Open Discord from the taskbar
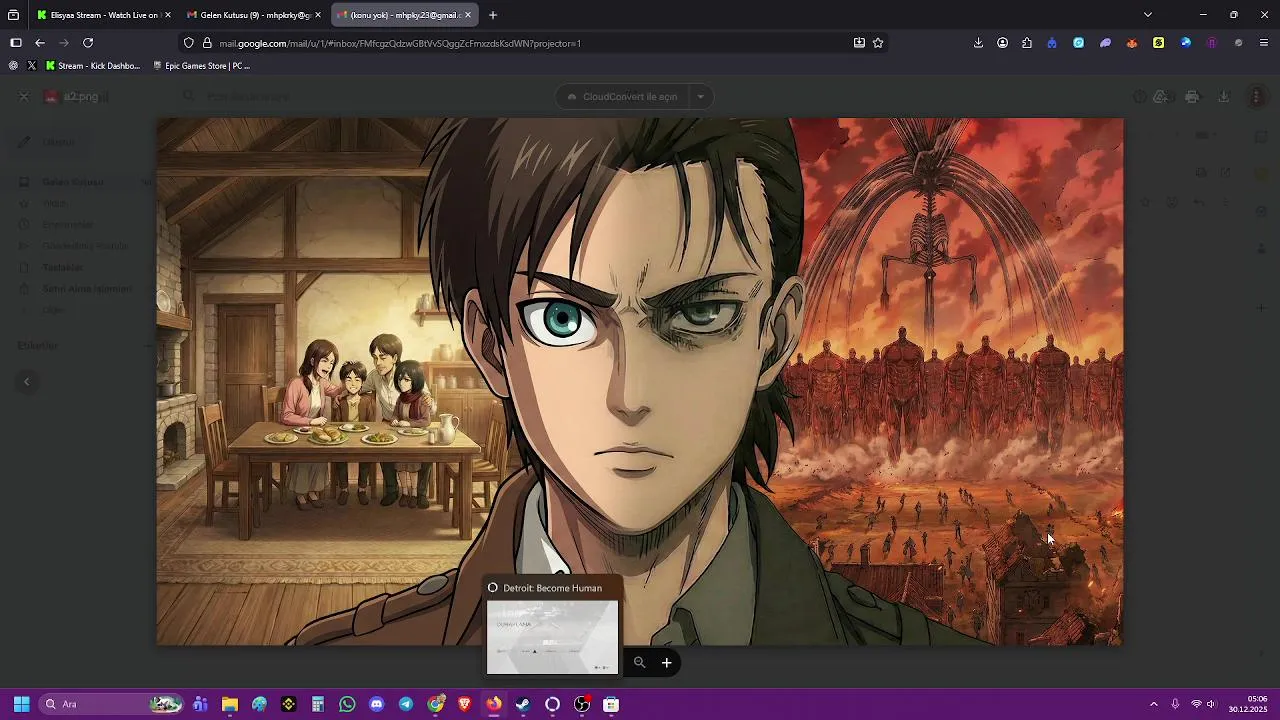Image resolution: width=1280 pixels, height=720 pixels. tap(376, 704)
